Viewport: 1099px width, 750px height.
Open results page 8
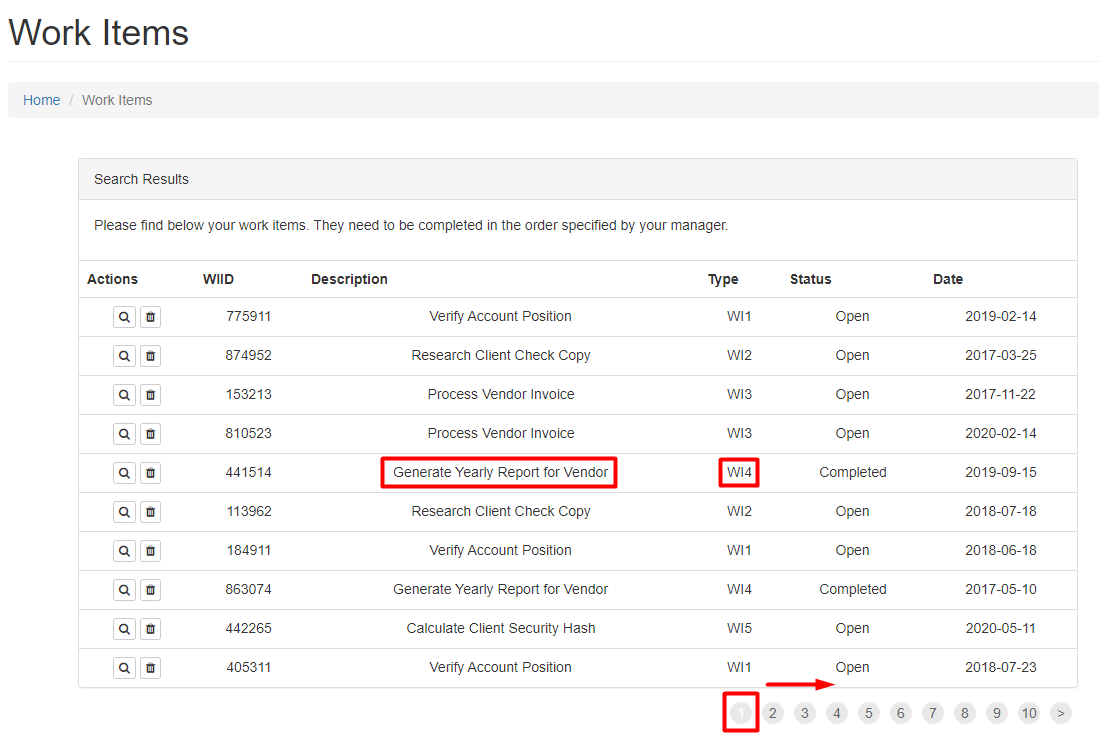click(x=964, y=714)
